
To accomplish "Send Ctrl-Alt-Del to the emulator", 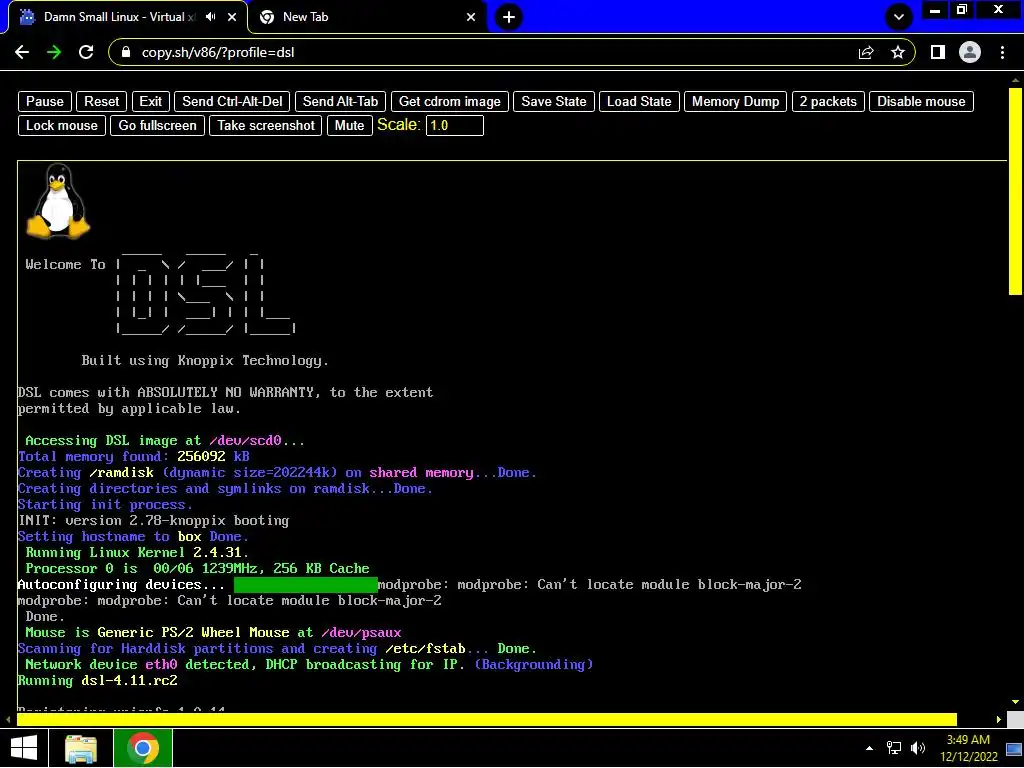I will [232, 101].
